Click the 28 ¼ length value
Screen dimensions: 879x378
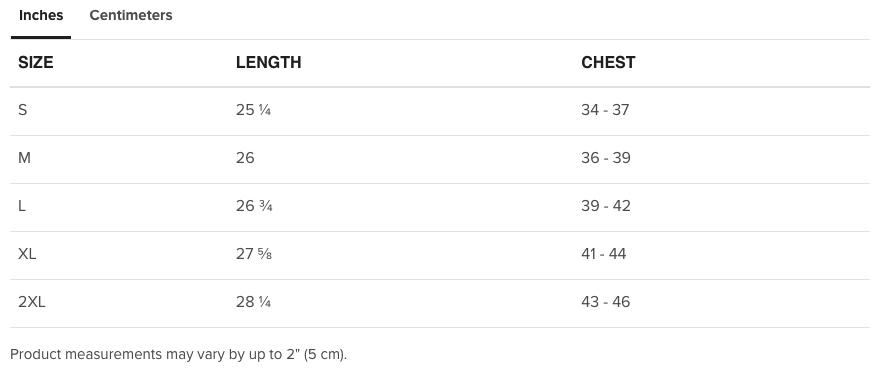[253, 302]
